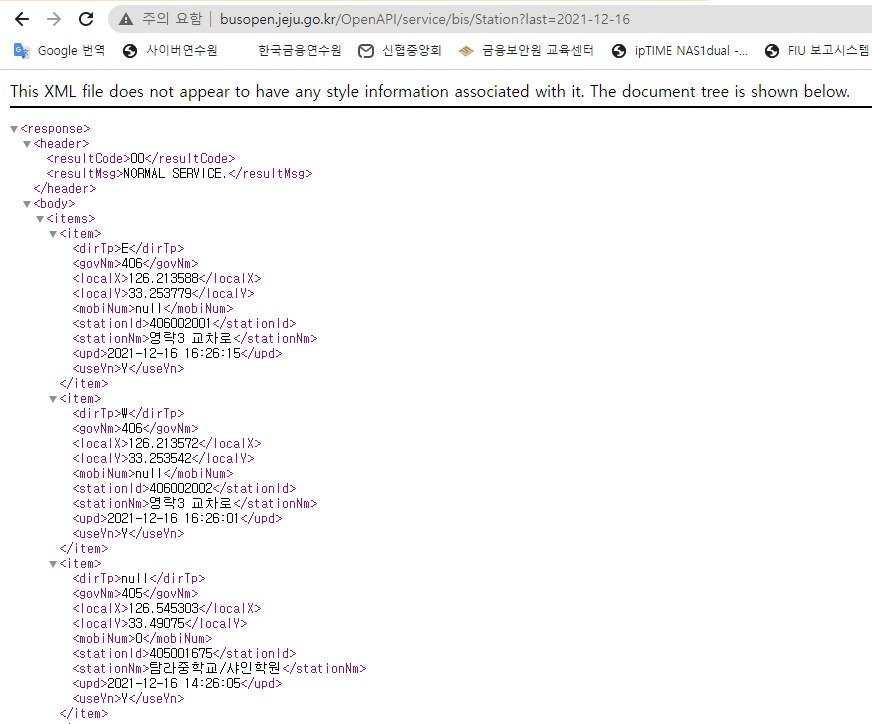The width and height of the screenshot is (872, 724).
Task: Click the localY 33.253779 value
Action: (x=160, y=294)
